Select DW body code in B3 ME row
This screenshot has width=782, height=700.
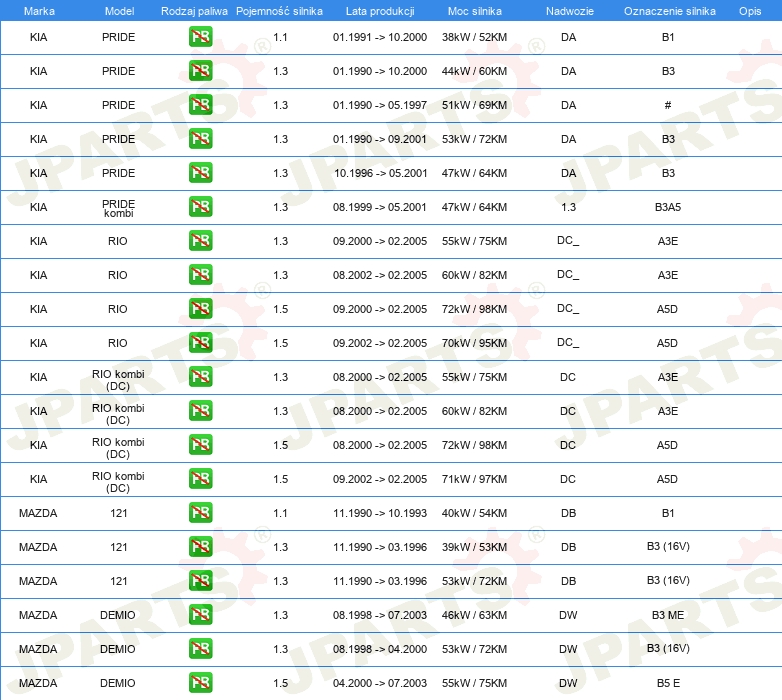(568, 615)
